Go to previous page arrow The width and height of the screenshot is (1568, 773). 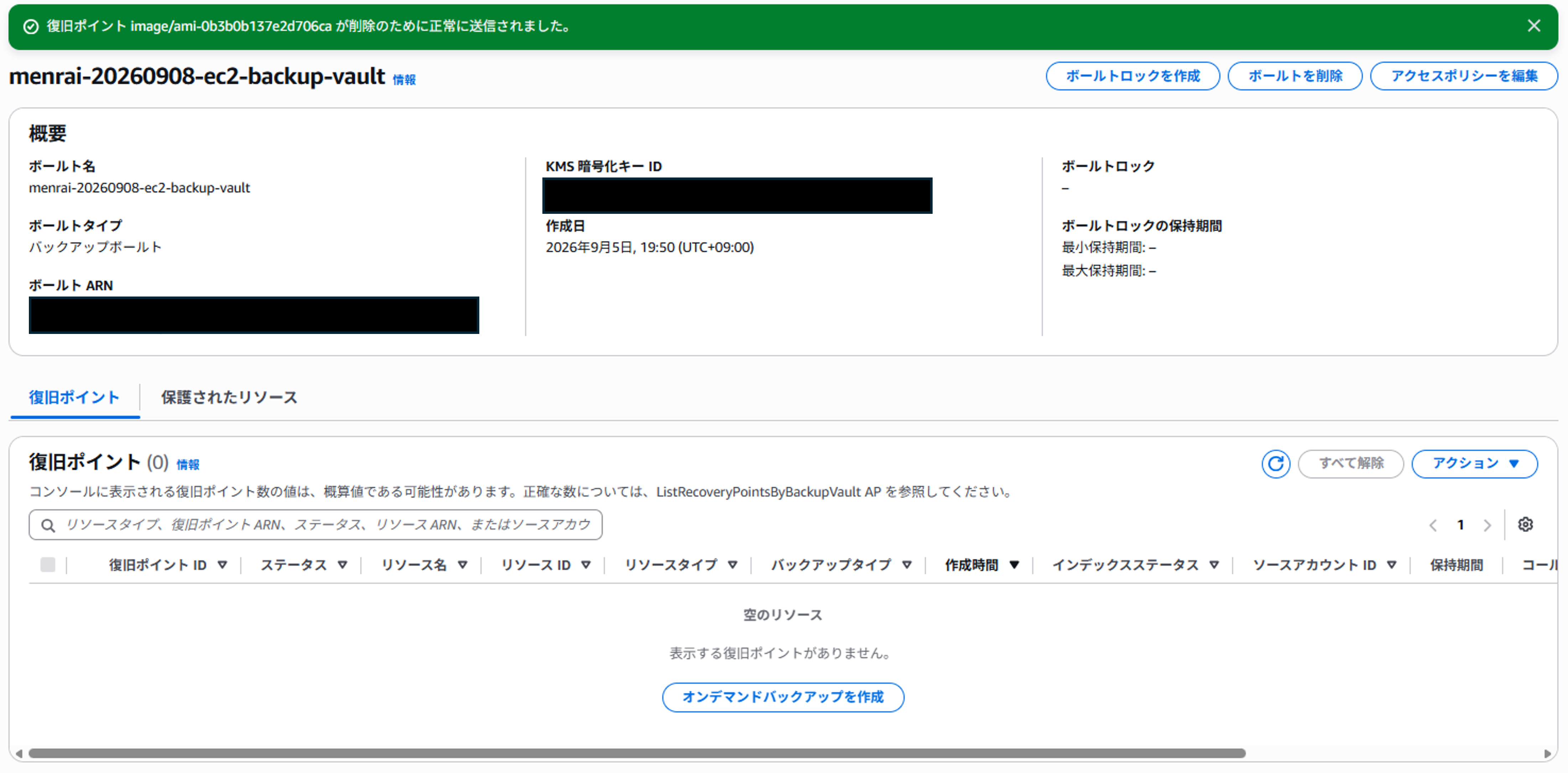point(1433,525)
